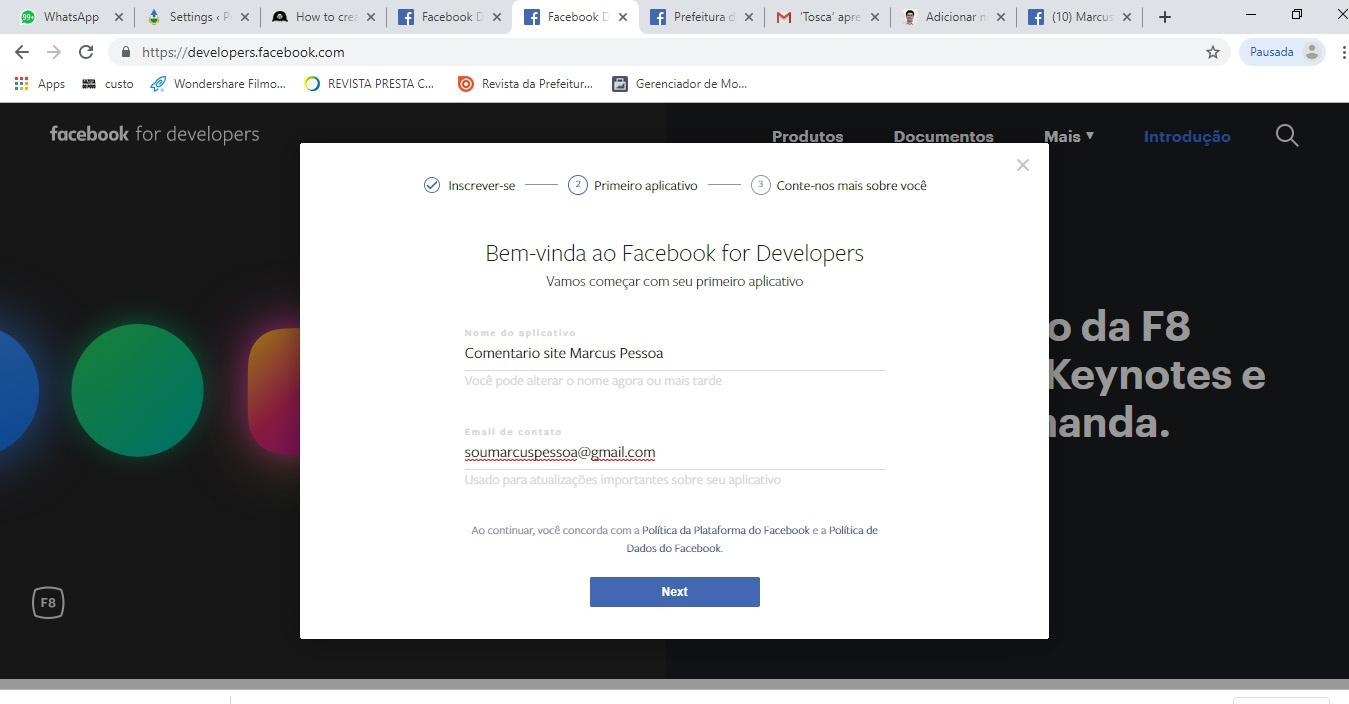
Task: Click the facebook for developers logo
Action: point(154,134)
